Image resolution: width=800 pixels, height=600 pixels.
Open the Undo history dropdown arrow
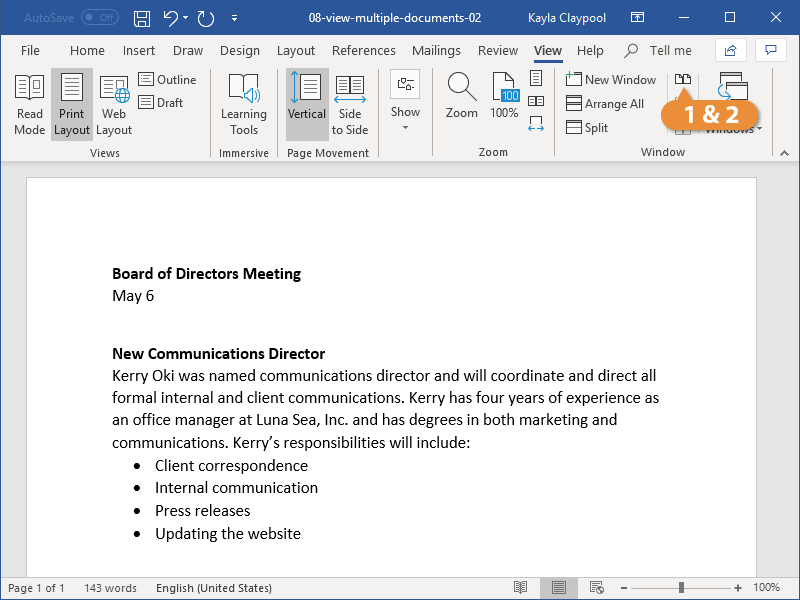186,18
